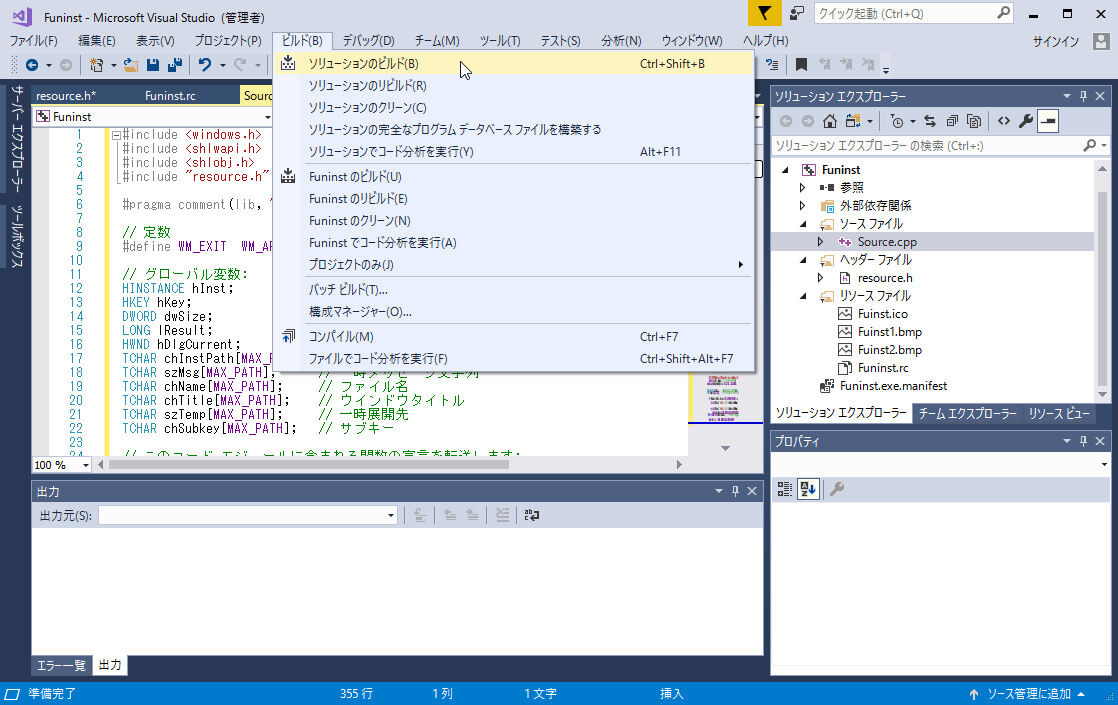The width and height of the screenshot is (1118, 705).
Task: Click the New Project toolbar icon
Action: pyautogui.click(x=96, y=66)
